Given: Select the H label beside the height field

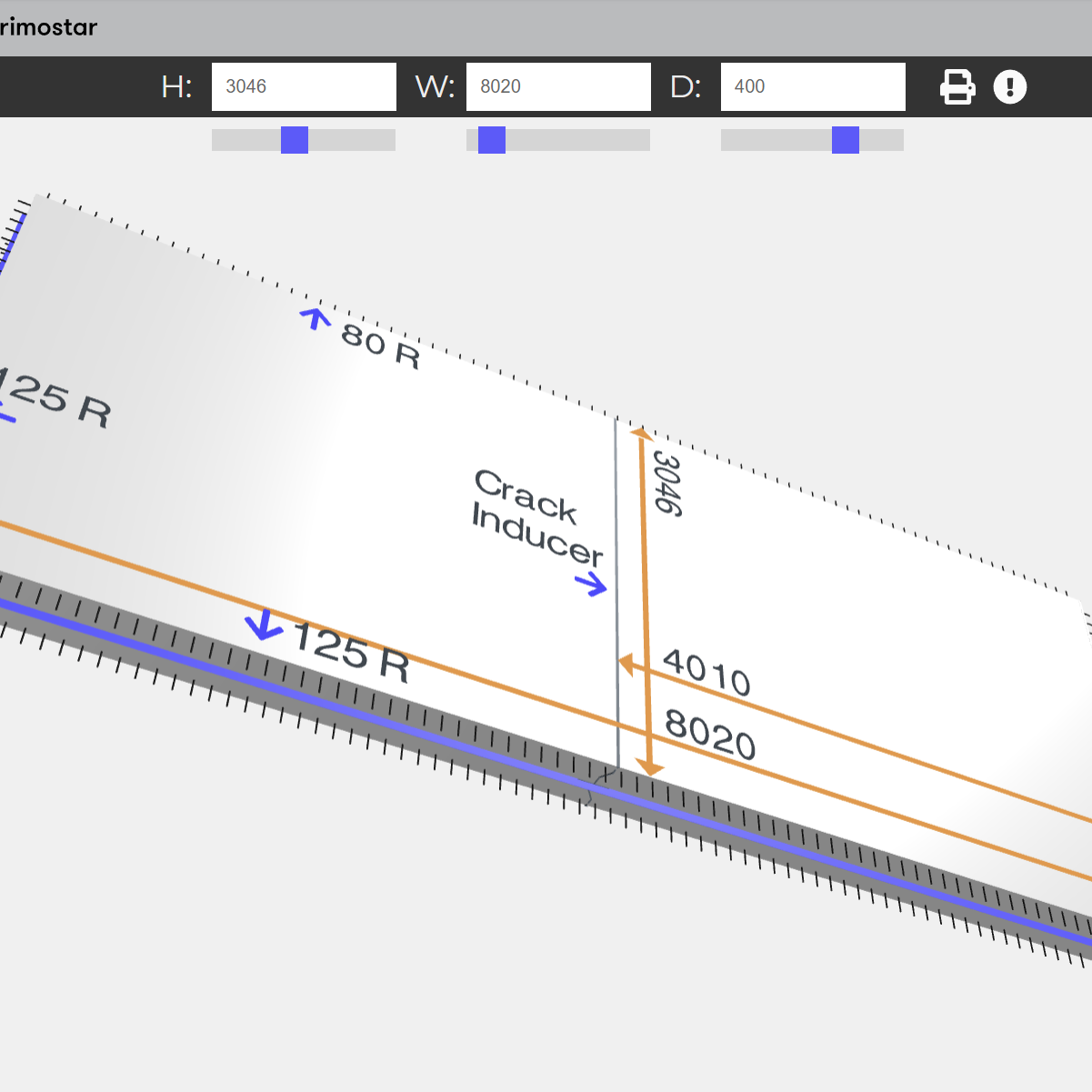Looking at the screenshot, I should (176, 86).
